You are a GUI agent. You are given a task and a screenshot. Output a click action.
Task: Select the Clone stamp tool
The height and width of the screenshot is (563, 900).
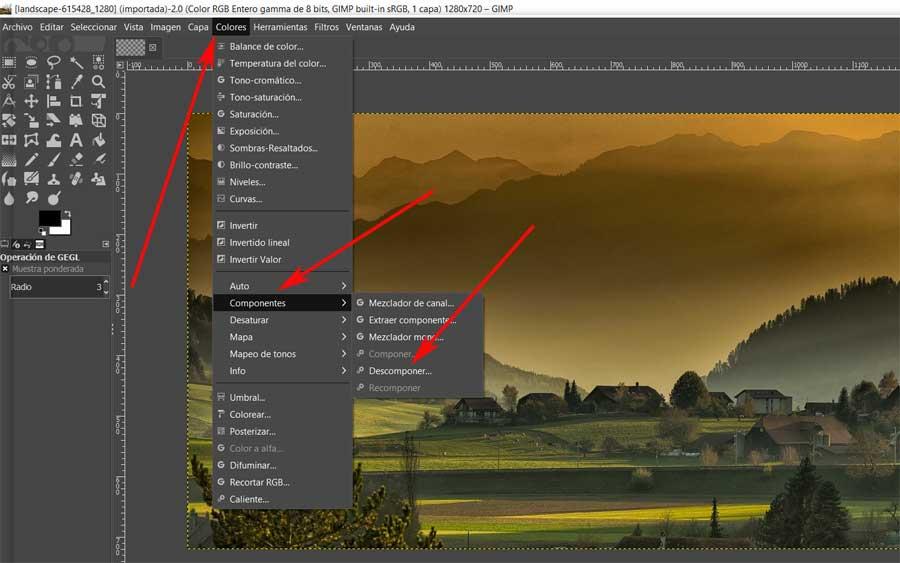(x=53, y=179)
